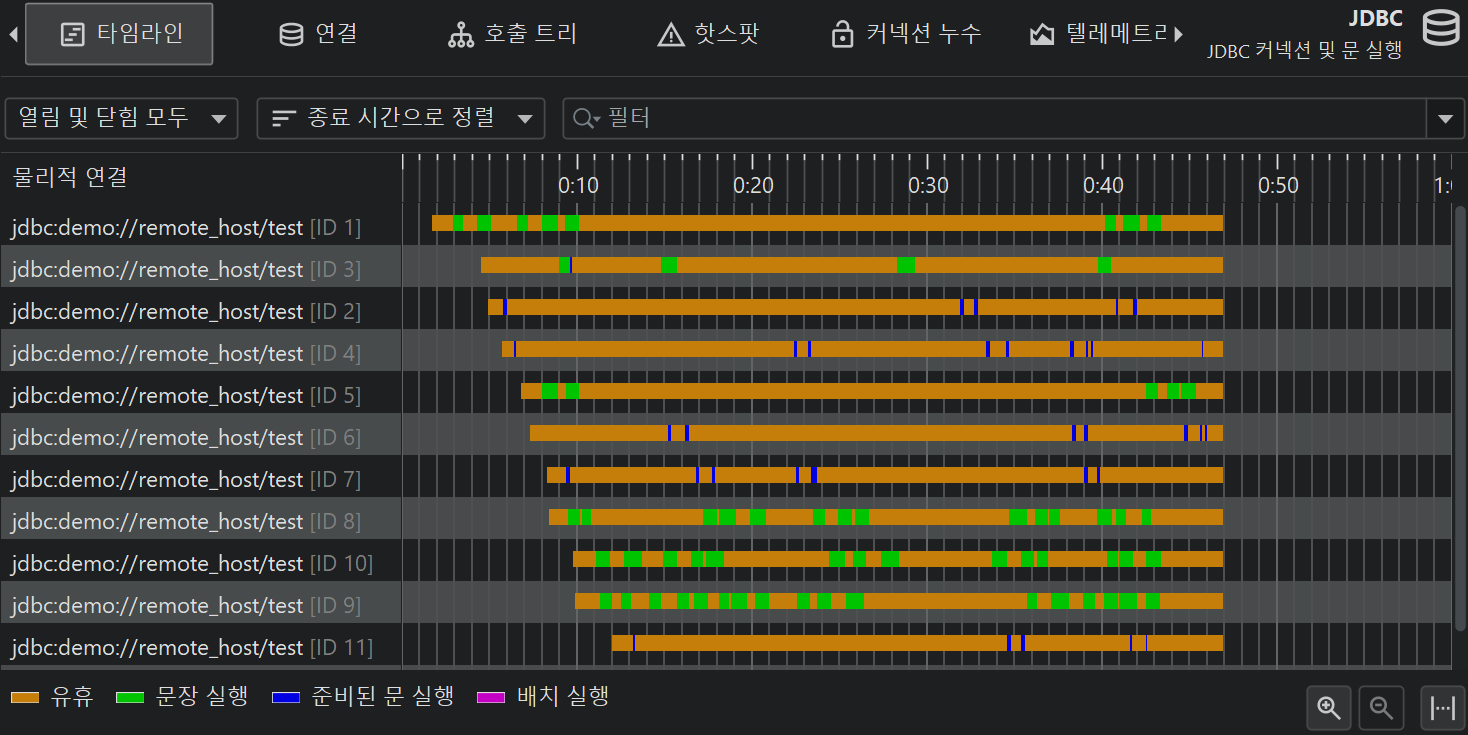Click into the 필터 text field
Image resolution: width=1468 pixels, height=735 pixels.
coord(1000,119)
